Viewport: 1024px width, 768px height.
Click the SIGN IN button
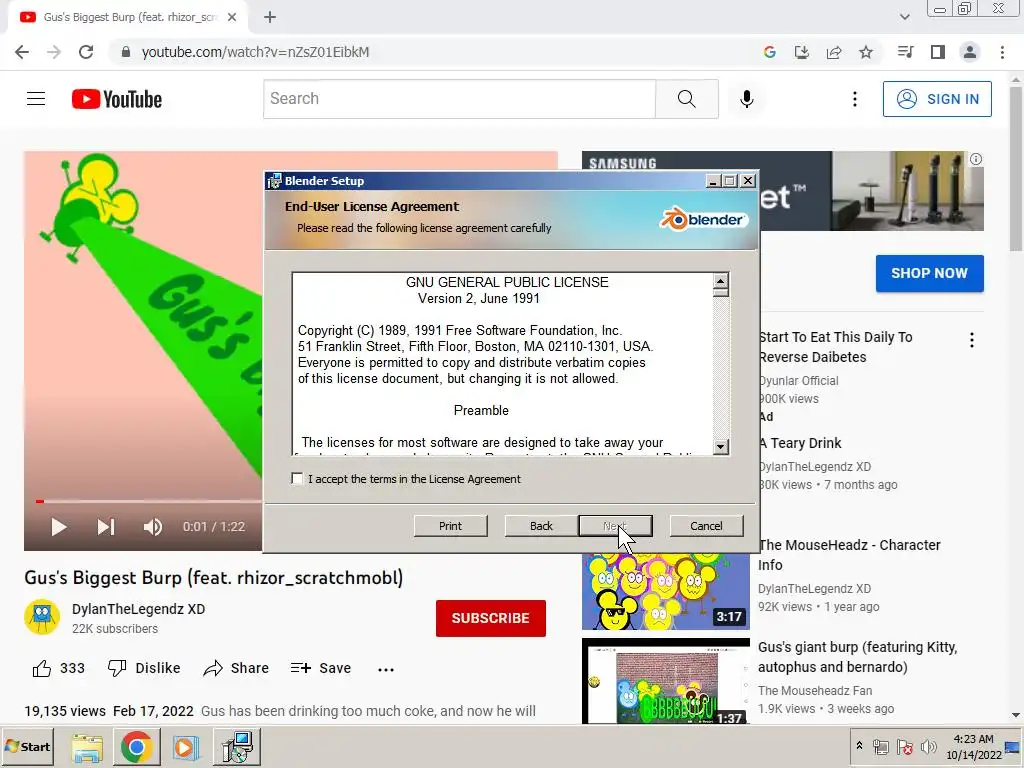click(937, 99)
